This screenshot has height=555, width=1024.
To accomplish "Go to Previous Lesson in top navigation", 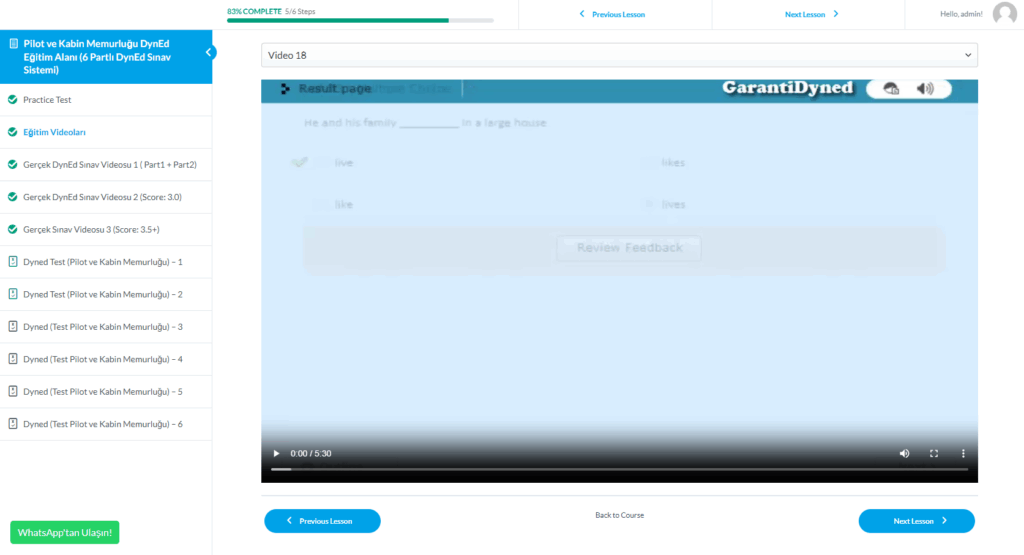I will point(613,15).
